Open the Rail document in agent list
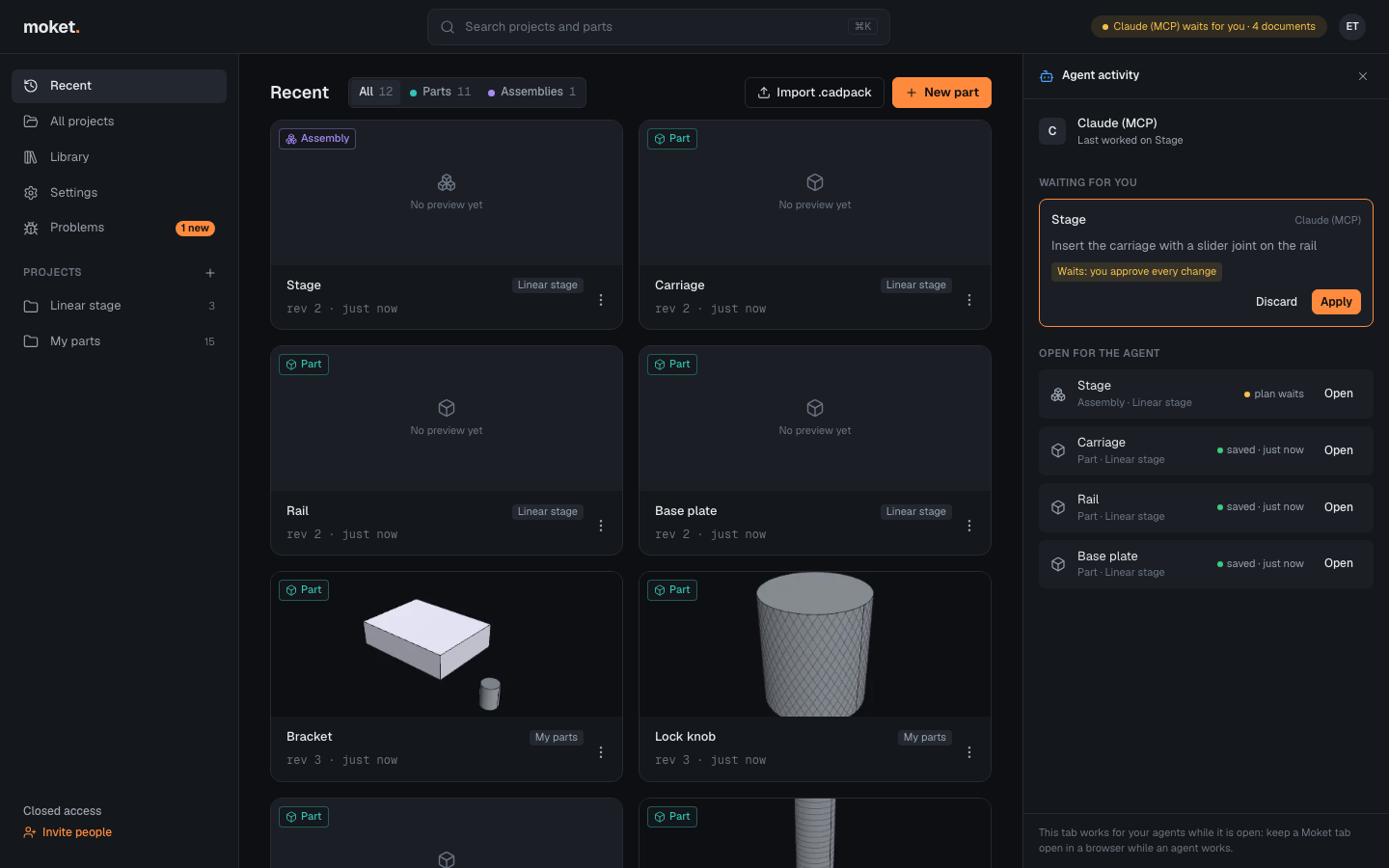This screenshot has height=868, width=1389. tap(1339, 507)
